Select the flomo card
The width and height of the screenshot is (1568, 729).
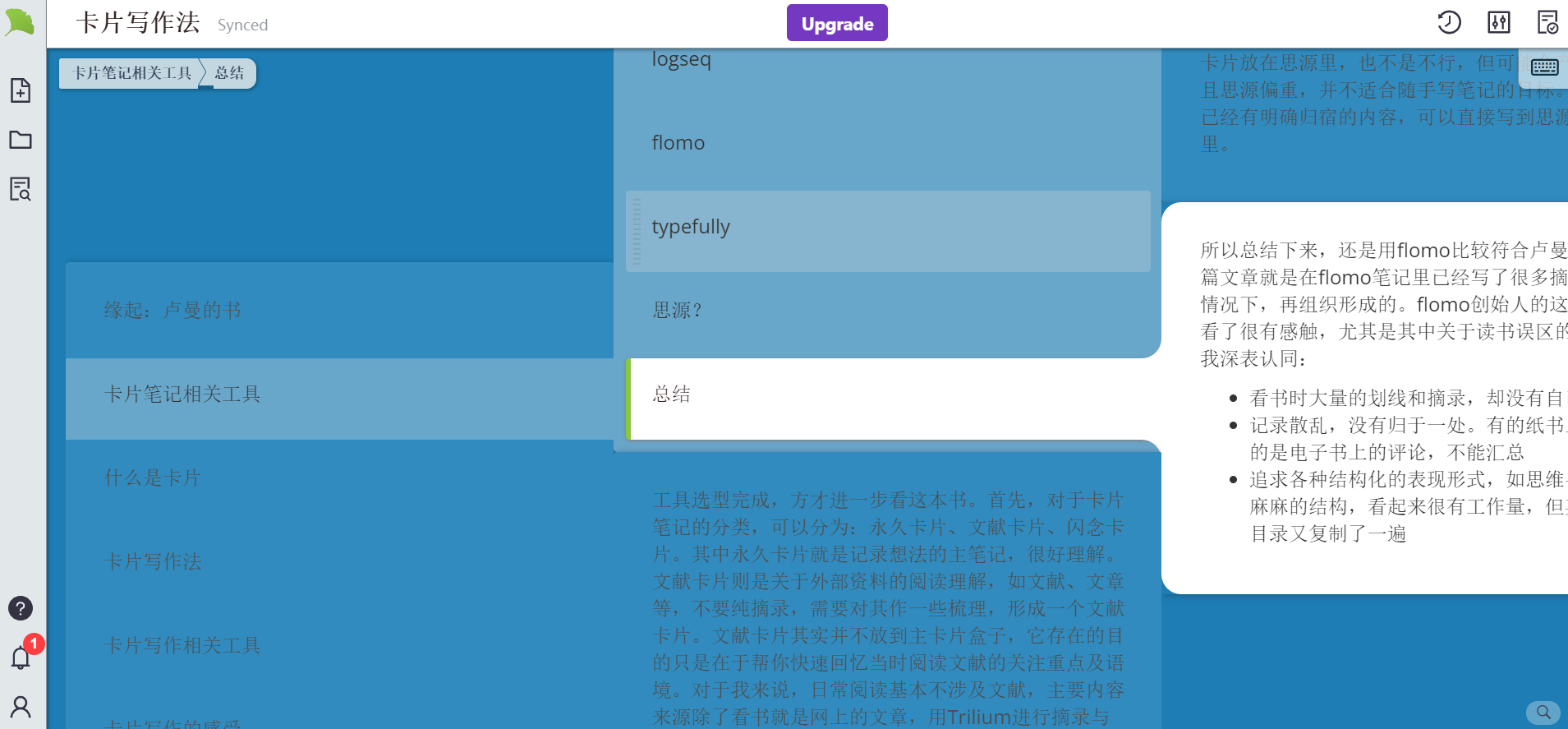(x=887, y=143)
